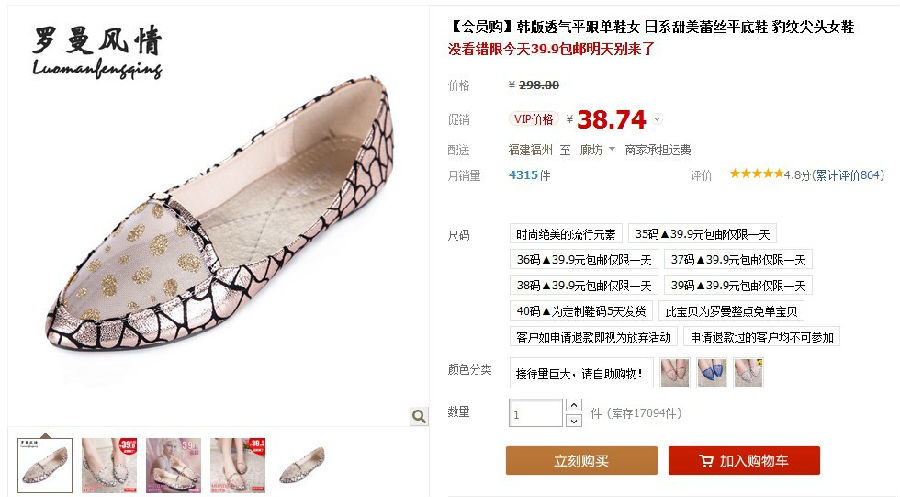Increase quantity with the up arrow
The height and width of the screenshot is (497, 900).
point(573,405)
